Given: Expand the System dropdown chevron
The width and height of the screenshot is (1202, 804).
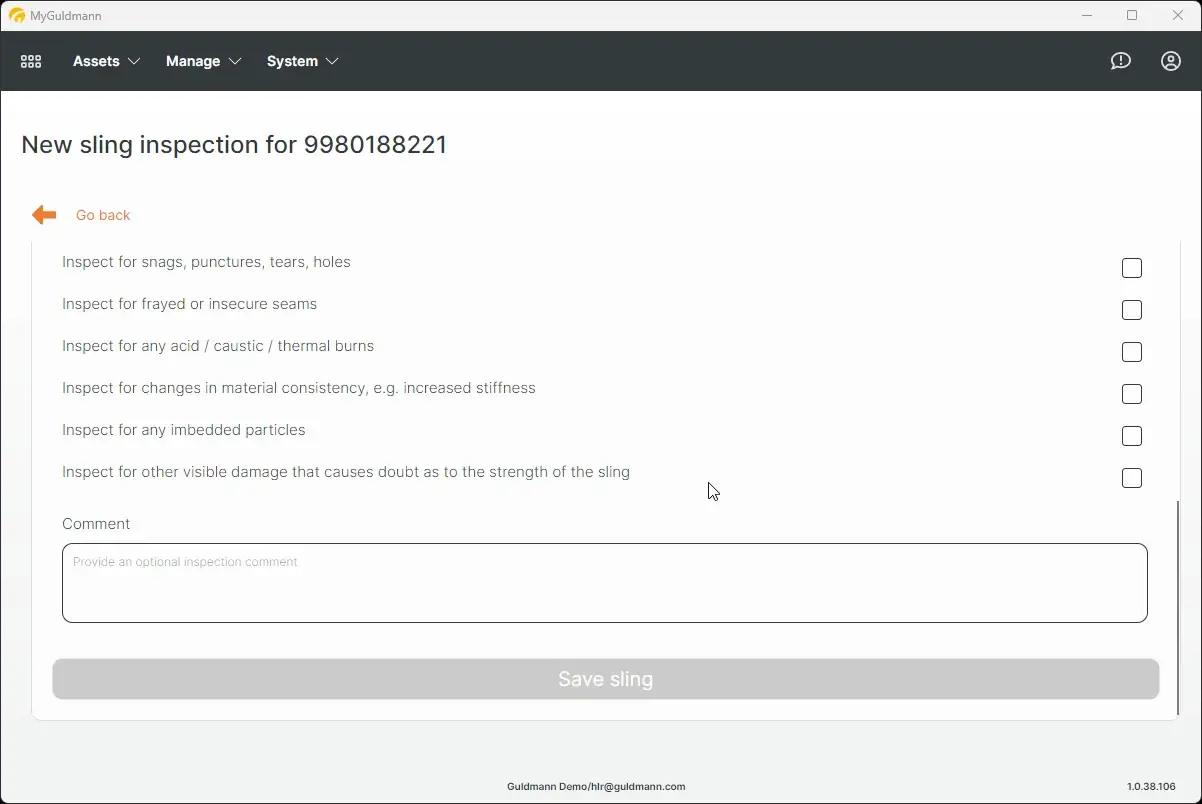Looking at the screenshot, I should coord(332,61).
